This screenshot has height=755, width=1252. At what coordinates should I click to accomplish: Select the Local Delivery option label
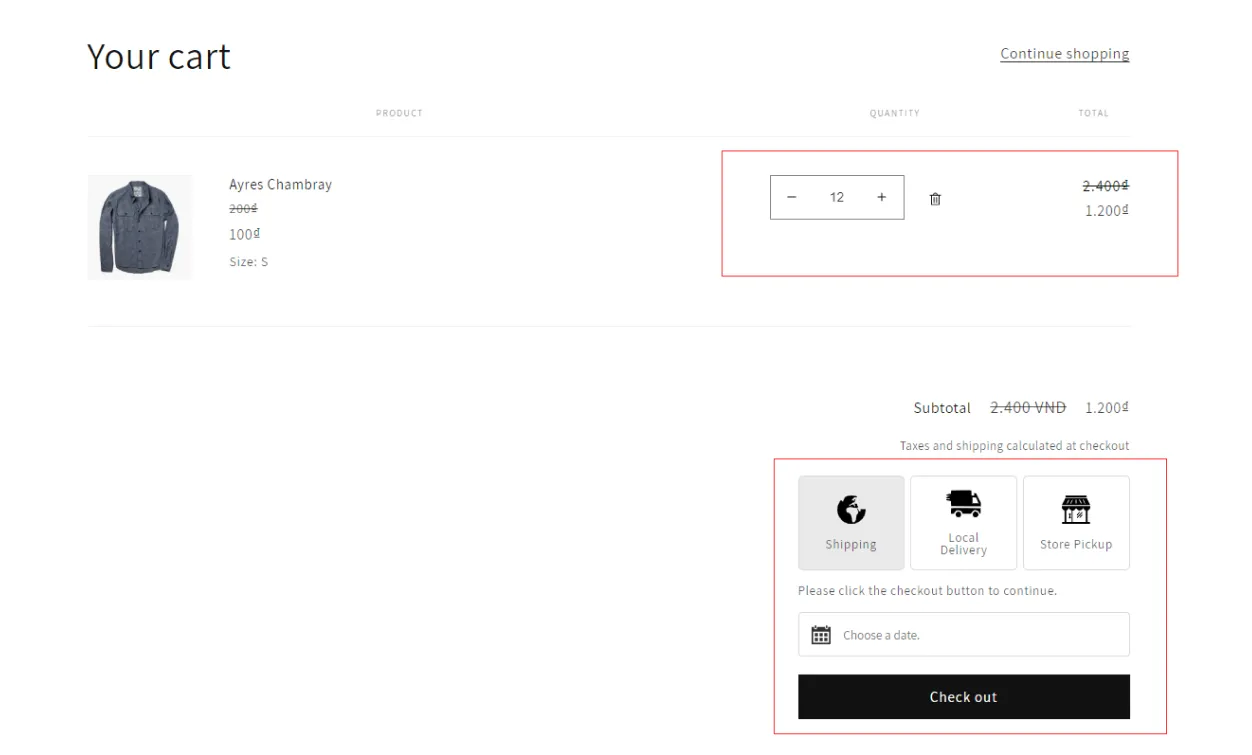(x=963, y=544)
